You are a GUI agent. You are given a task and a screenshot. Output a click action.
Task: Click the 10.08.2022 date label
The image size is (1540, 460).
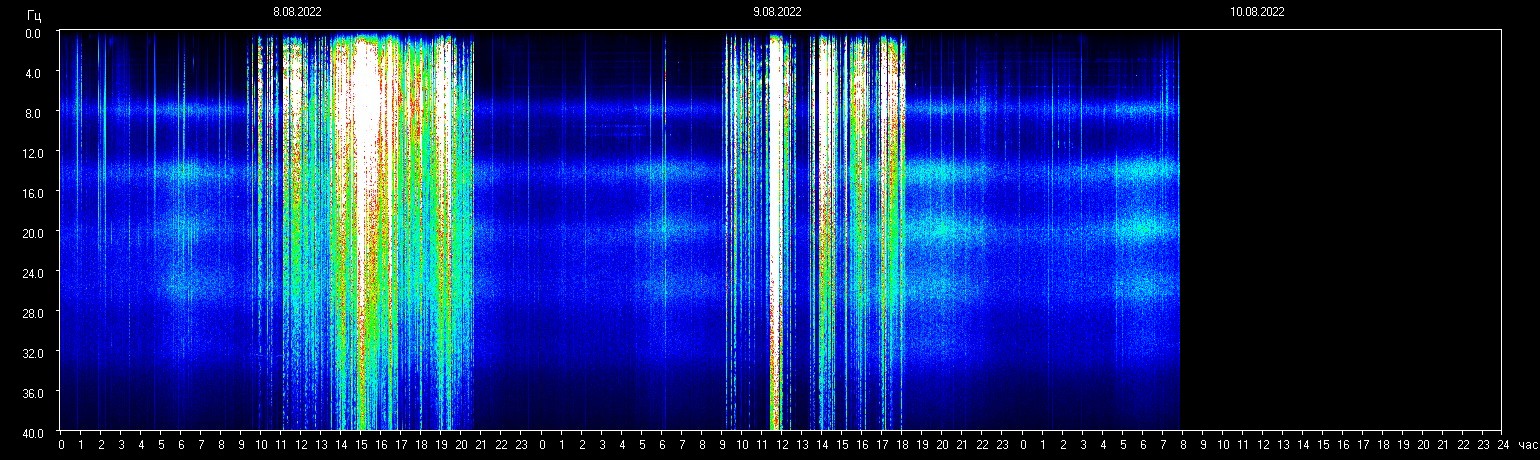pyautogui.click(x=1257, y=12)
